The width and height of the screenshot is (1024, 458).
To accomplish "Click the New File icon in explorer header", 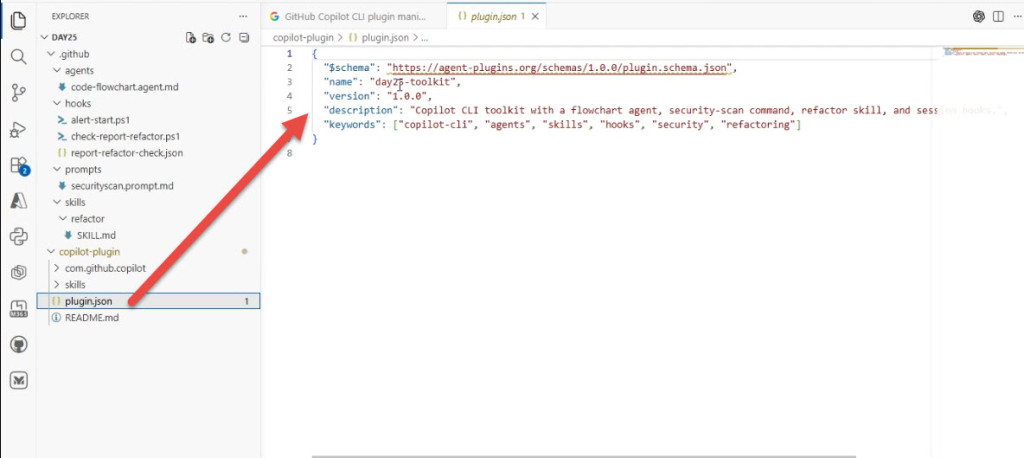I will [x=191, y=37].
